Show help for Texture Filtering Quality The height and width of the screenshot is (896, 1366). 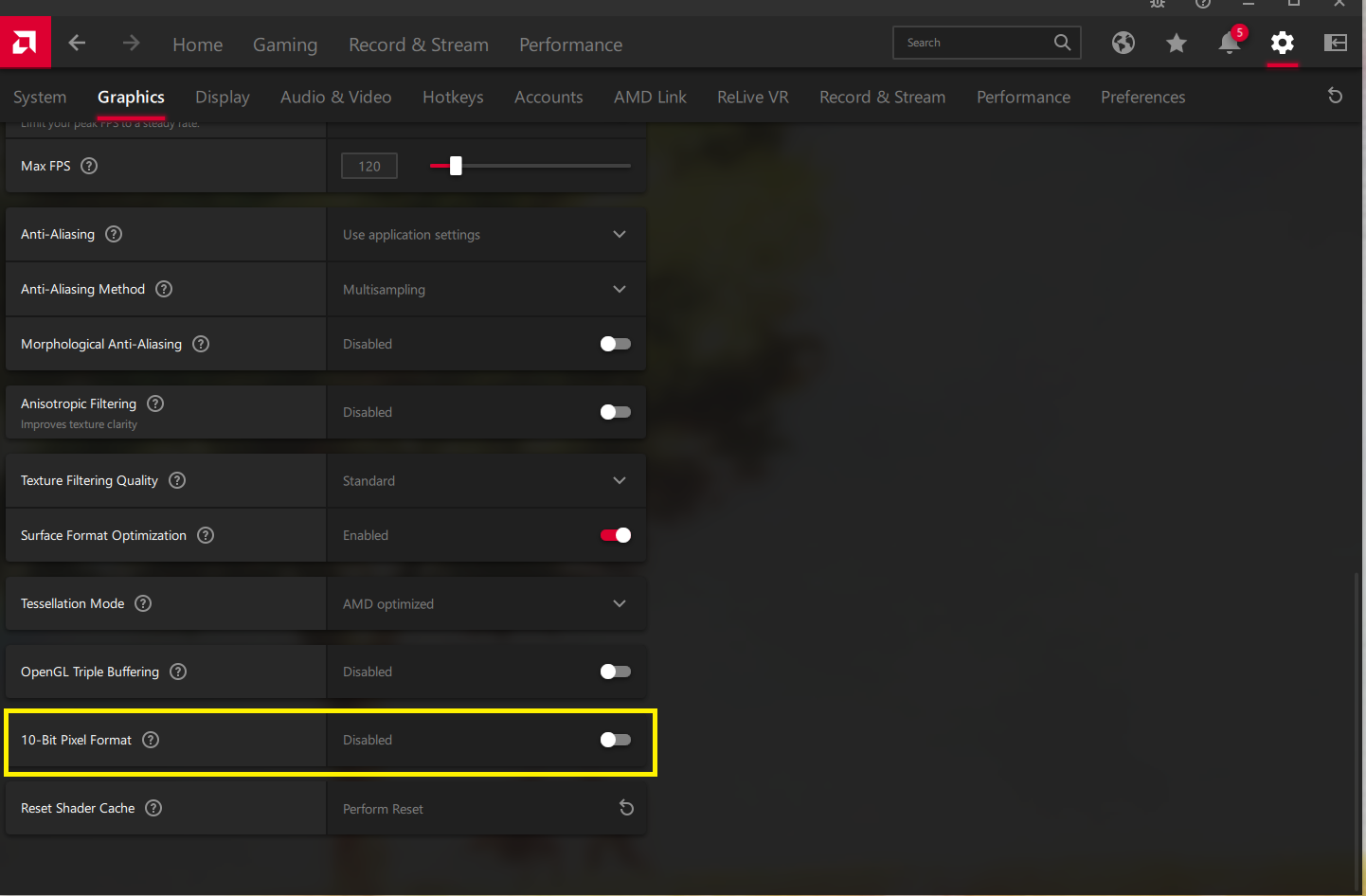point(177,480)
